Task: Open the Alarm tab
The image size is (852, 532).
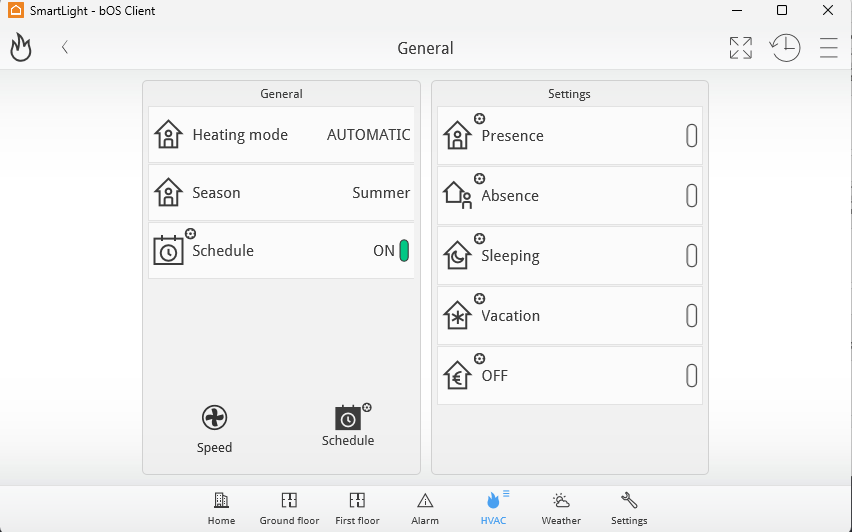Action: tap(425, 509)
